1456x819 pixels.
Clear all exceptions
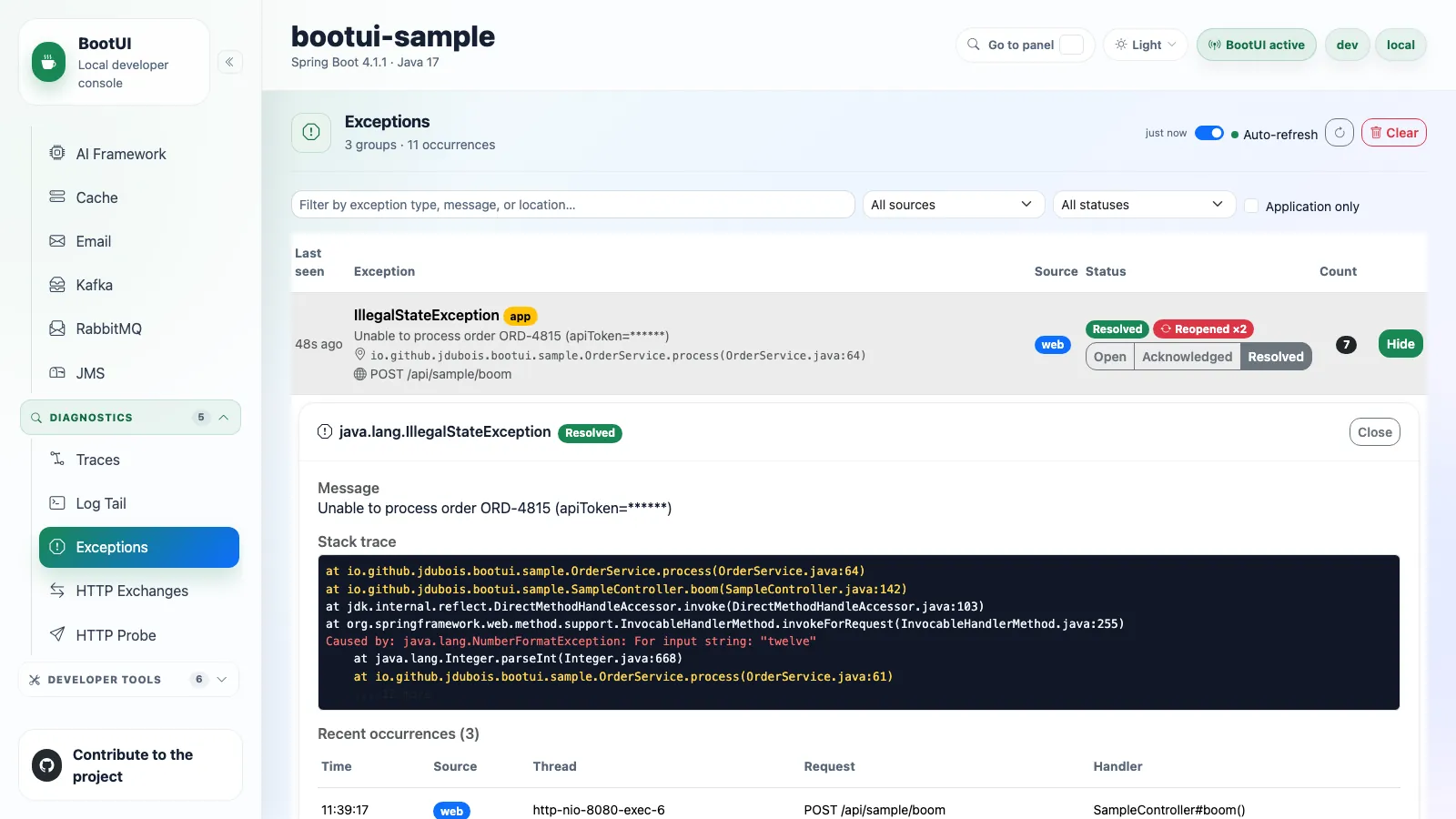point(1394,133)
